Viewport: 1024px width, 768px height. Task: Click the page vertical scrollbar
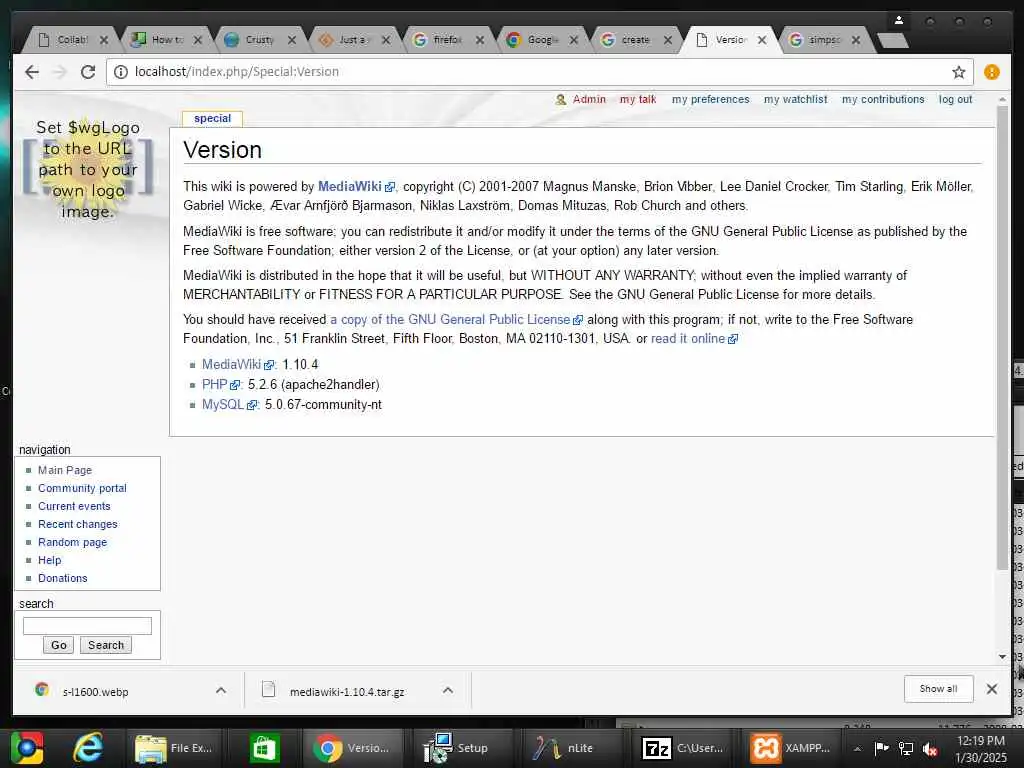1002,336
